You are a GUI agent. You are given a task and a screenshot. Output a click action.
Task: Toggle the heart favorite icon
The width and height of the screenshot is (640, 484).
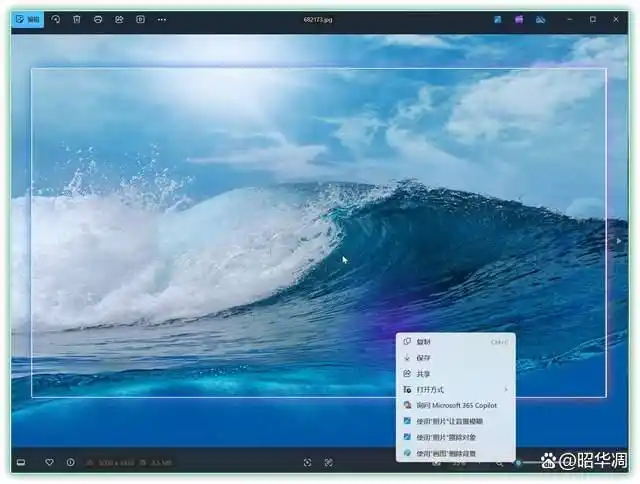click(x=49, y=462)
